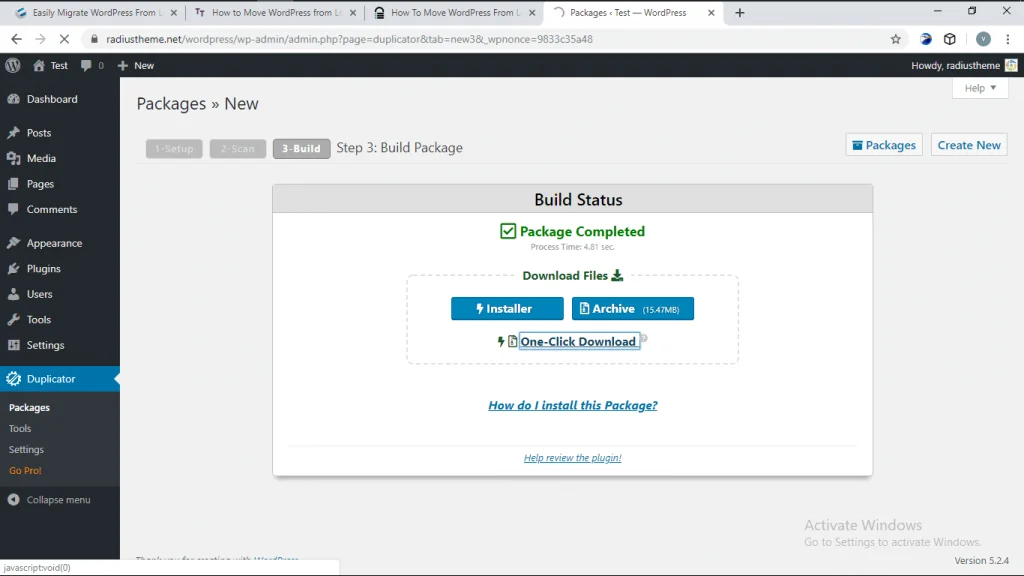The height and width of the screenshot is (576, 1024).
Task: Bookmark this page with the star
Action: [x=895, y=39]
